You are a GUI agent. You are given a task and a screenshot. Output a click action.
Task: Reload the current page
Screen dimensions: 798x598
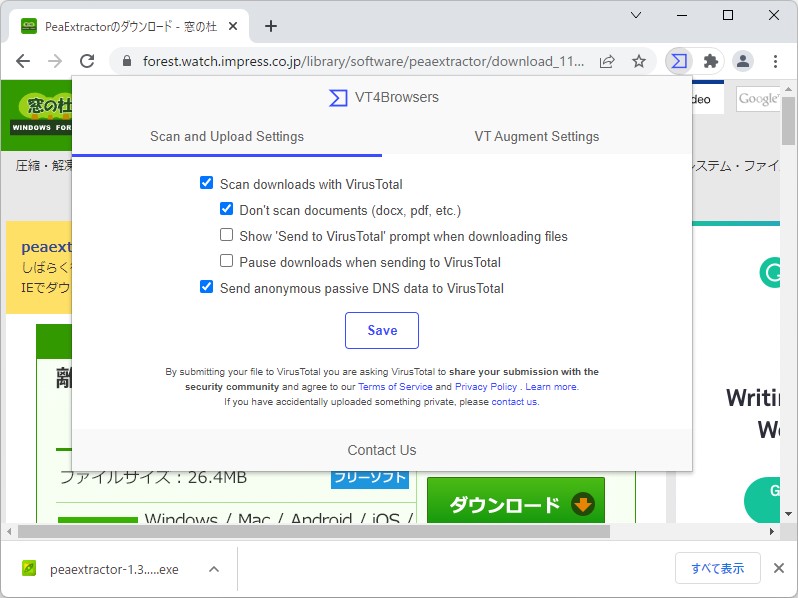87,61
